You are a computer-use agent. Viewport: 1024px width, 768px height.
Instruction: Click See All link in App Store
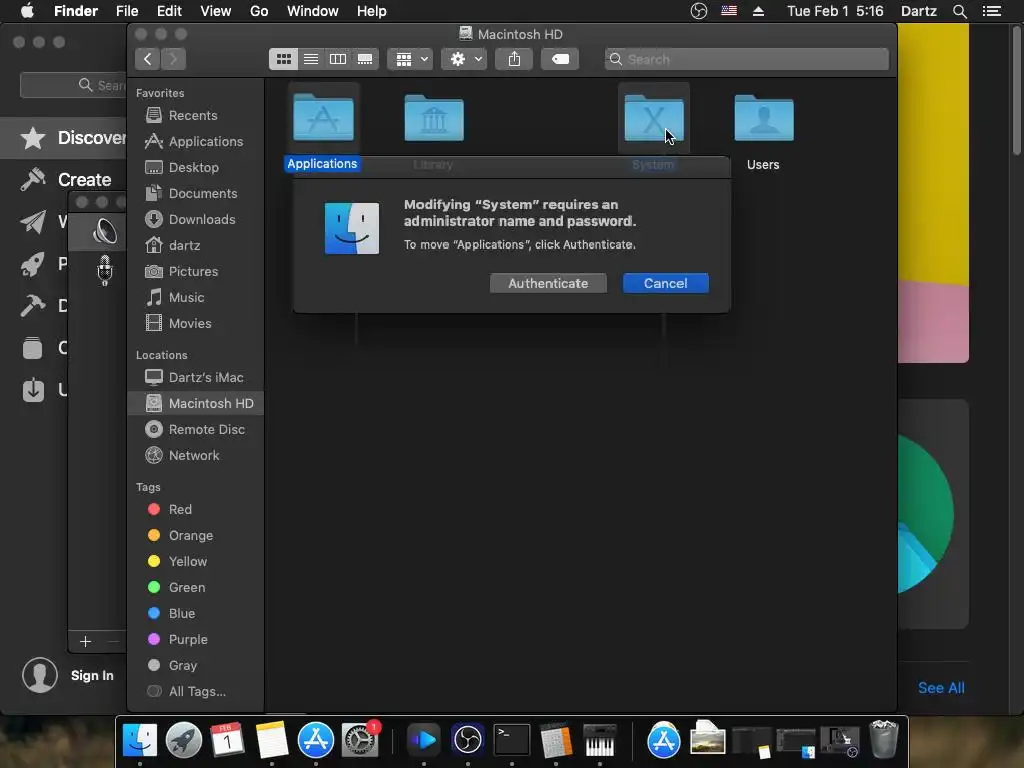tap(941, 688)
